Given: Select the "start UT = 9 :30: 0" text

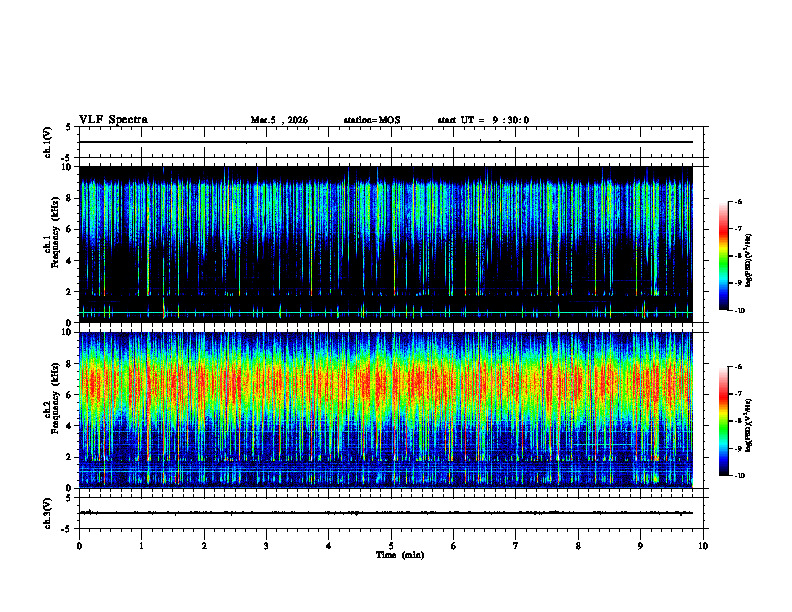Looking at the screenshot, I should point(483,120).
